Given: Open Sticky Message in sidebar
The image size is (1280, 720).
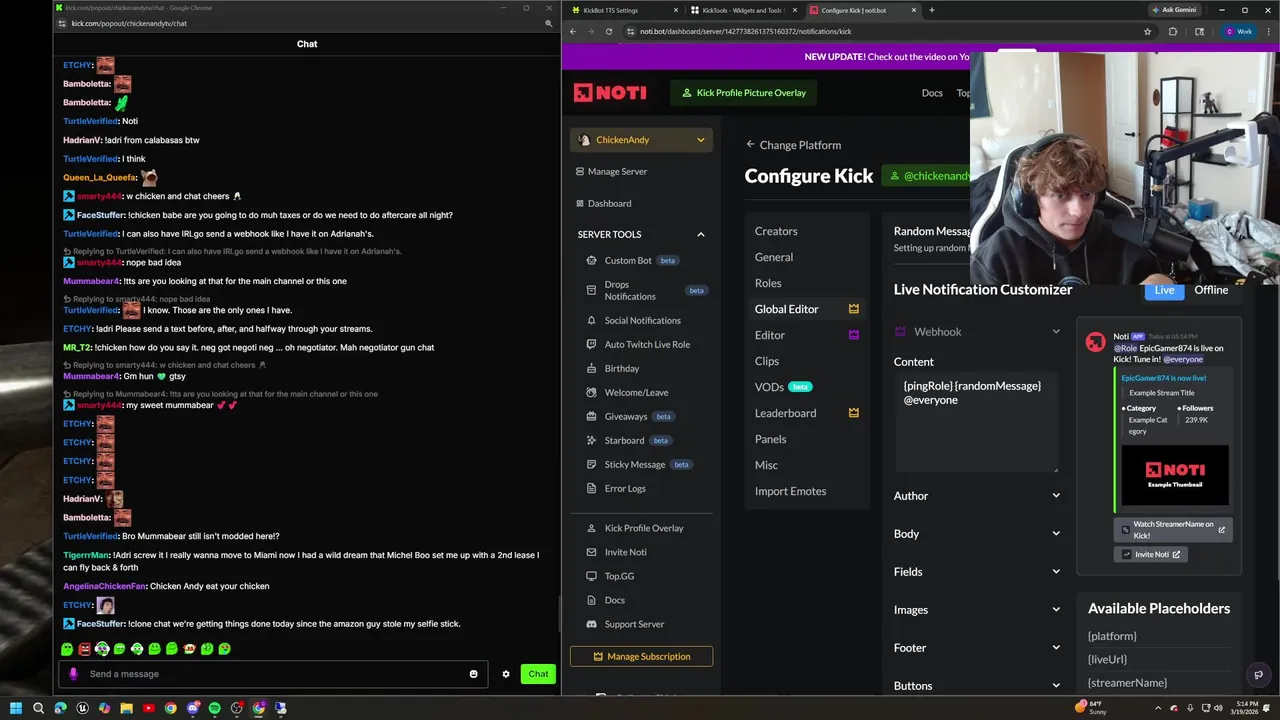Looking at the screenshot, I should pyautogui.click(x=634, y=464).
